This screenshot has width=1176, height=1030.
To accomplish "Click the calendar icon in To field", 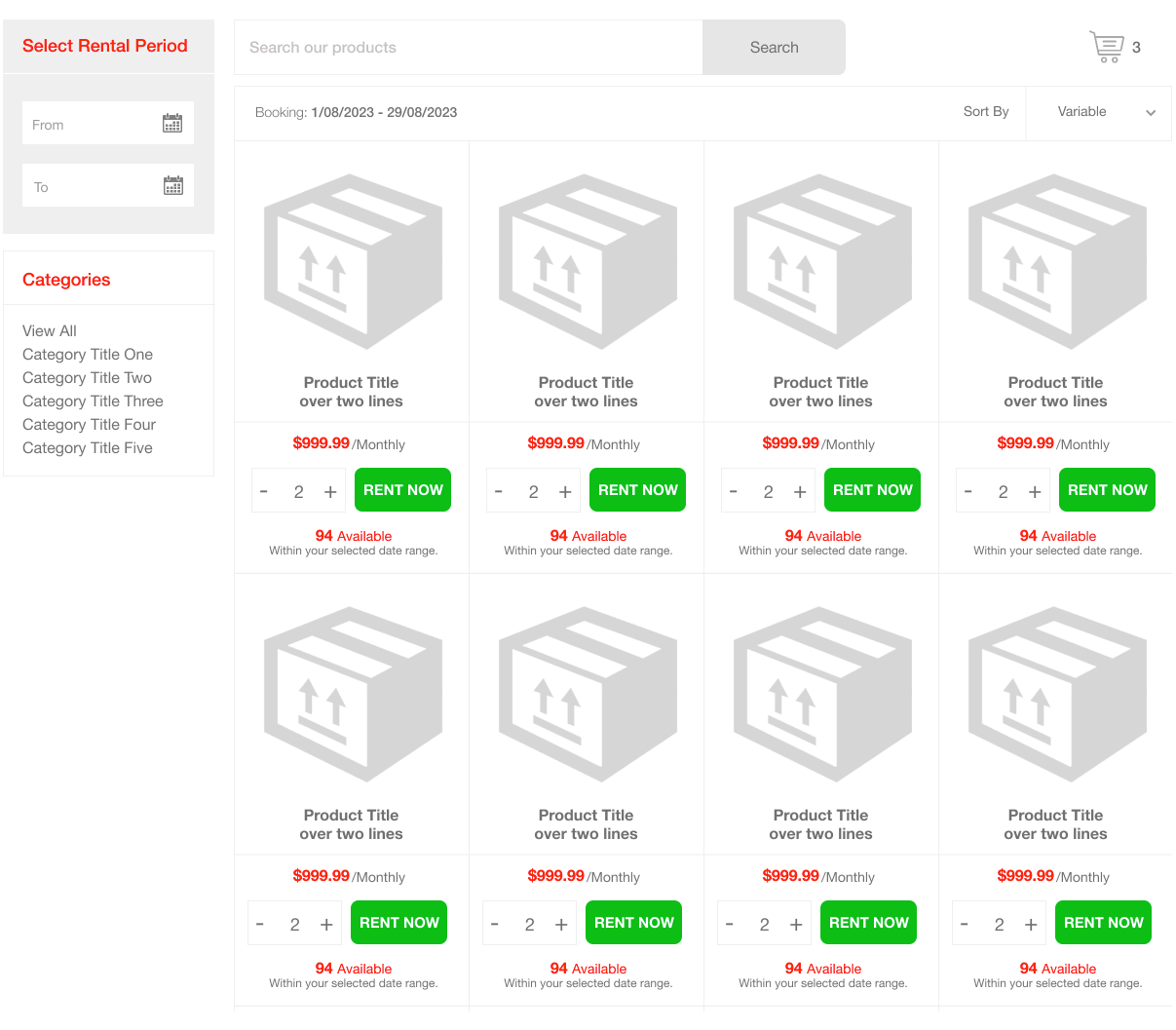I will [x=173, y=186].
